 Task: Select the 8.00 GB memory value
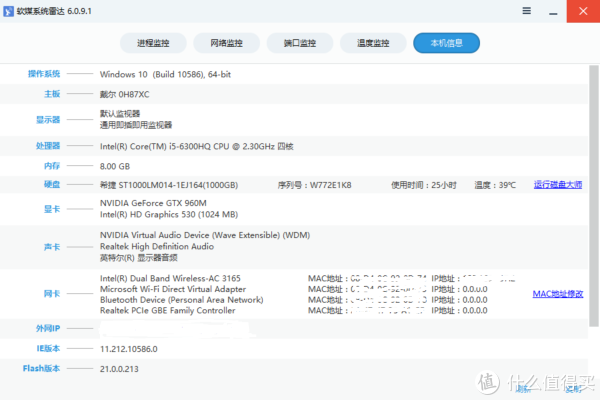tap(115, 166)
